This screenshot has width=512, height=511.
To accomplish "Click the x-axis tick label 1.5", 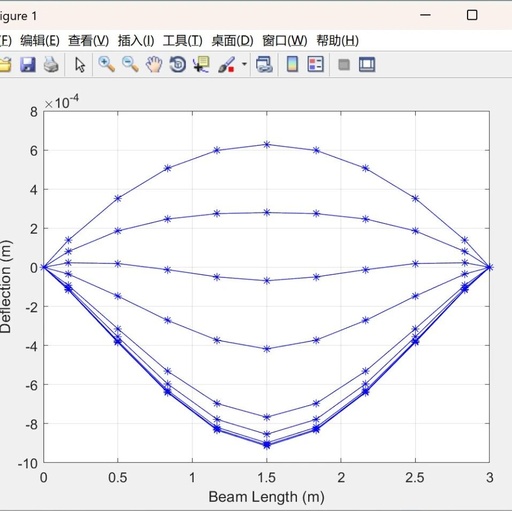I will (x=266, y=478).
